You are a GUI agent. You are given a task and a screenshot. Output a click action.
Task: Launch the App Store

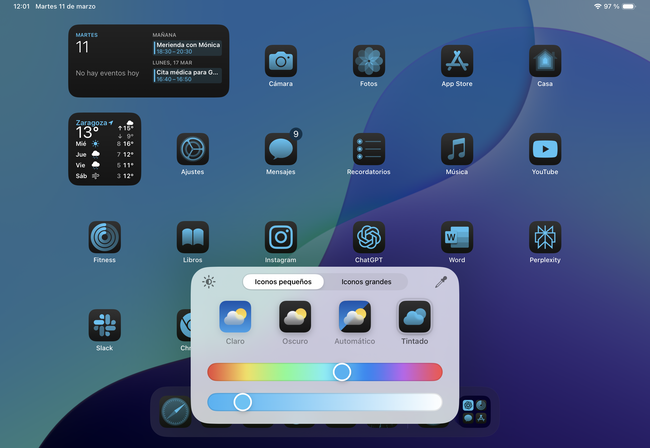(457, 61)
